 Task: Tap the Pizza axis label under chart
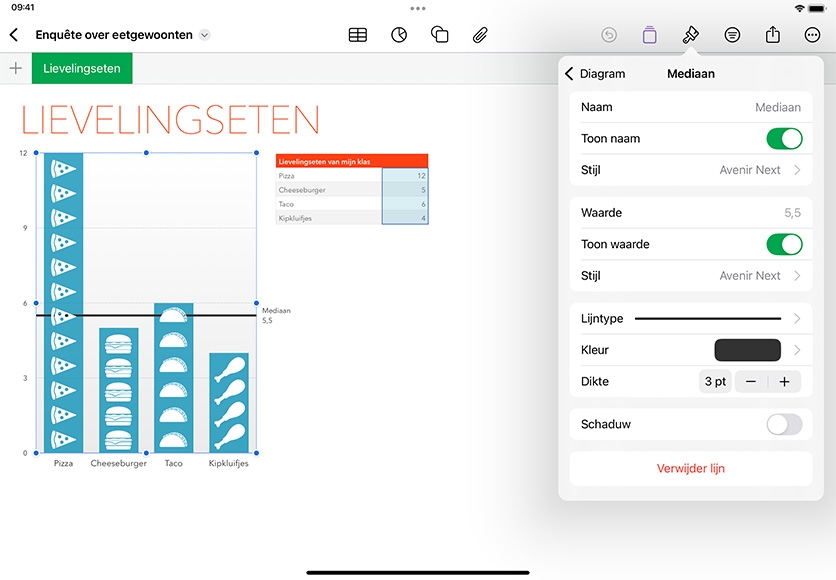coord(63,463)
